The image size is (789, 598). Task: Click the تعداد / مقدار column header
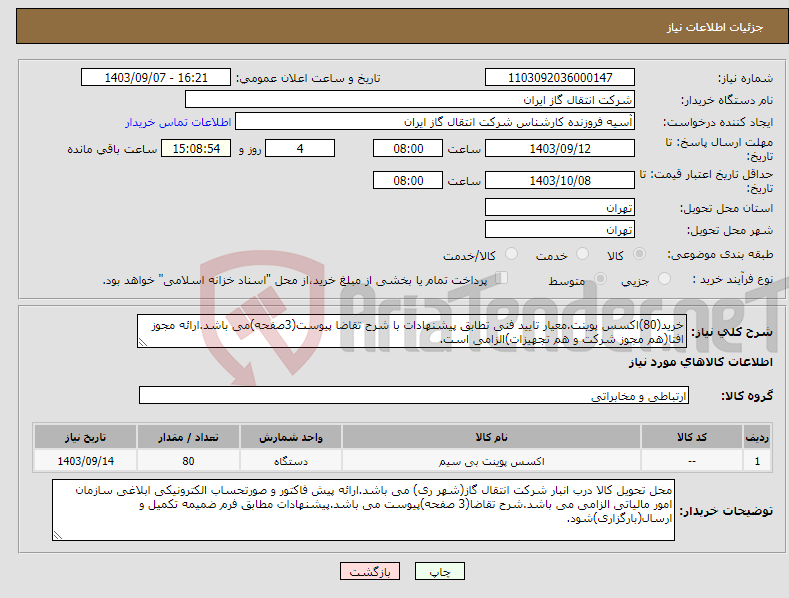(x=188, y=437)
